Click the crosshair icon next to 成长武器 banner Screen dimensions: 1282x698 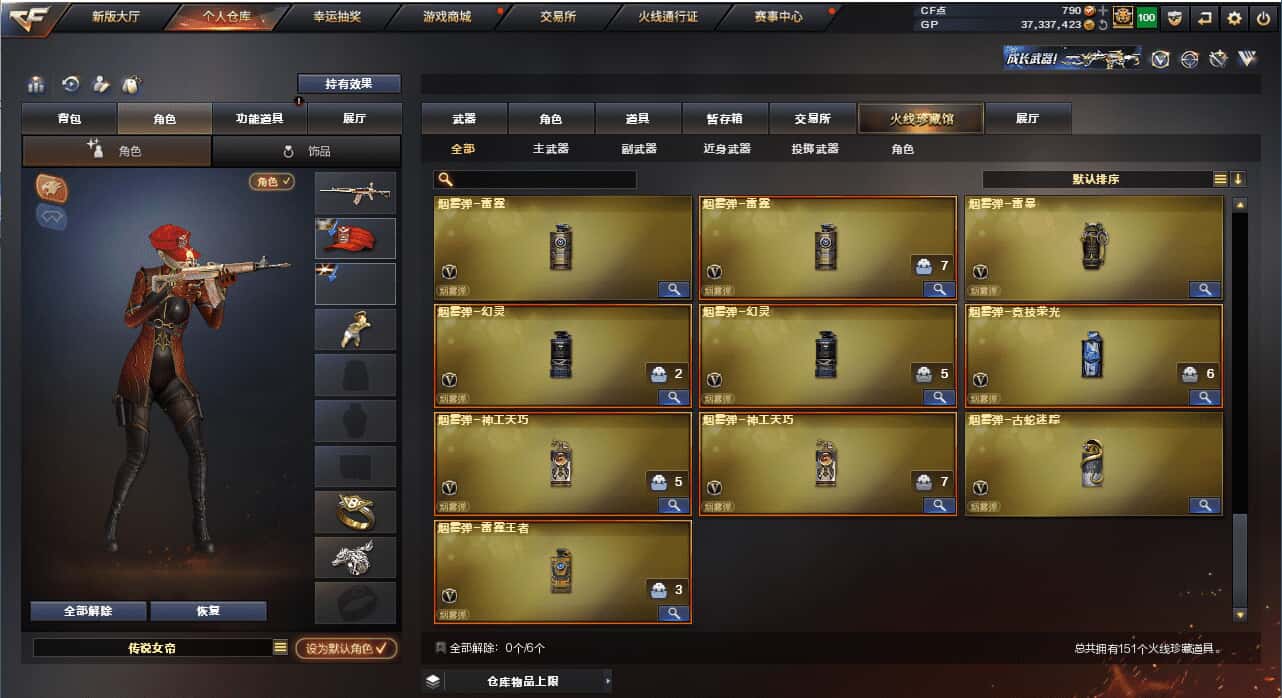(1189, 59)
